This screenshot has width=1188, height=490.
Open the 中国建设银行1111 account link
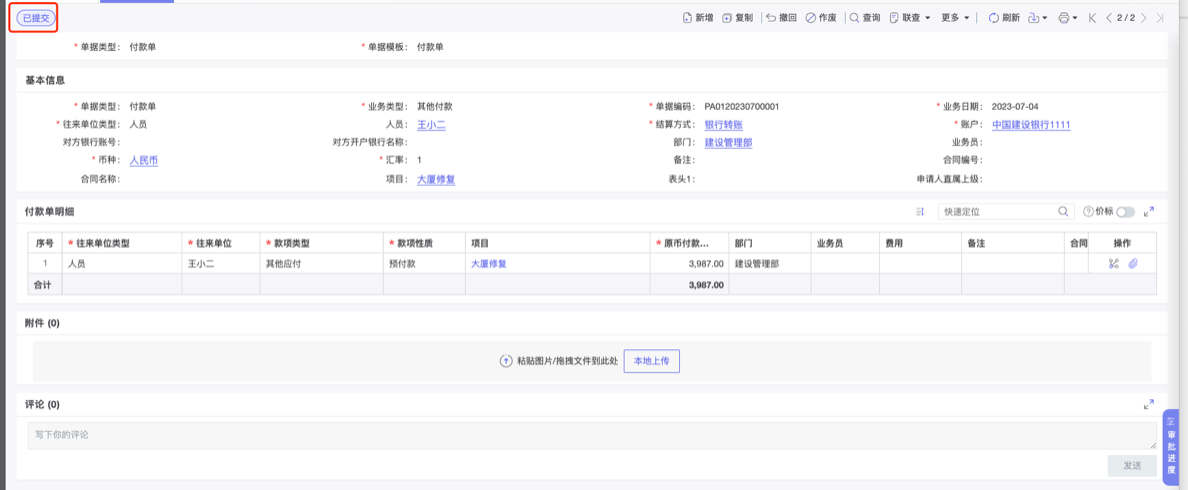[1031, 125]
